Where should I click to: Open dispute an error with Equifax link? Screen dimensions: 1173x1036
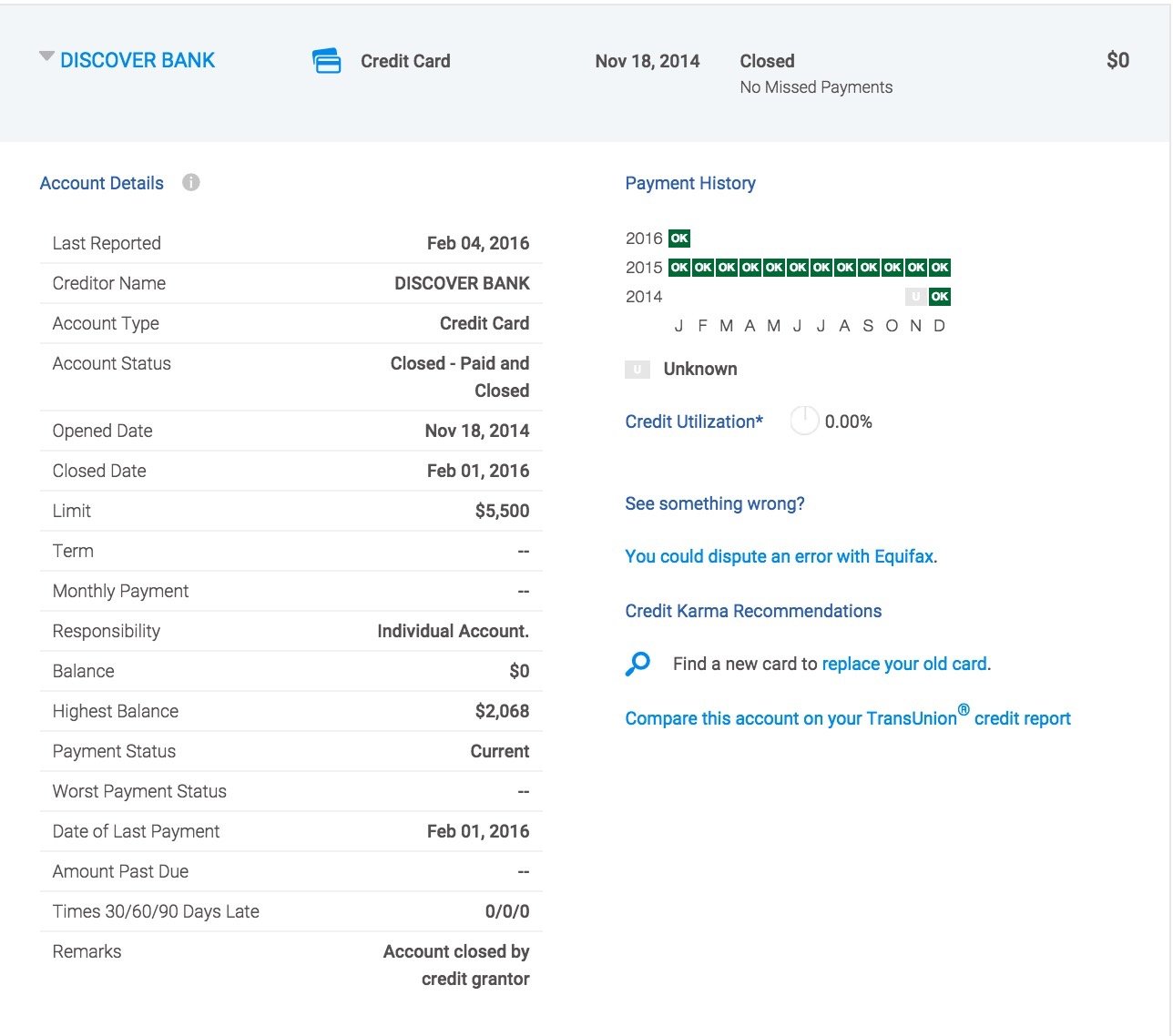point(781,556)
